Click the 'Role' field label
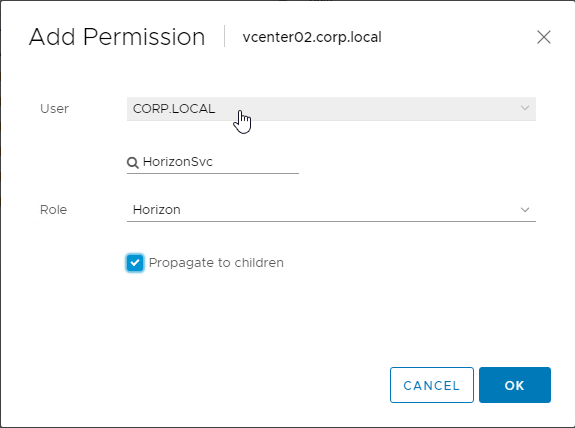The height and width of the screenshot is (428, 575). coord(54,210)
